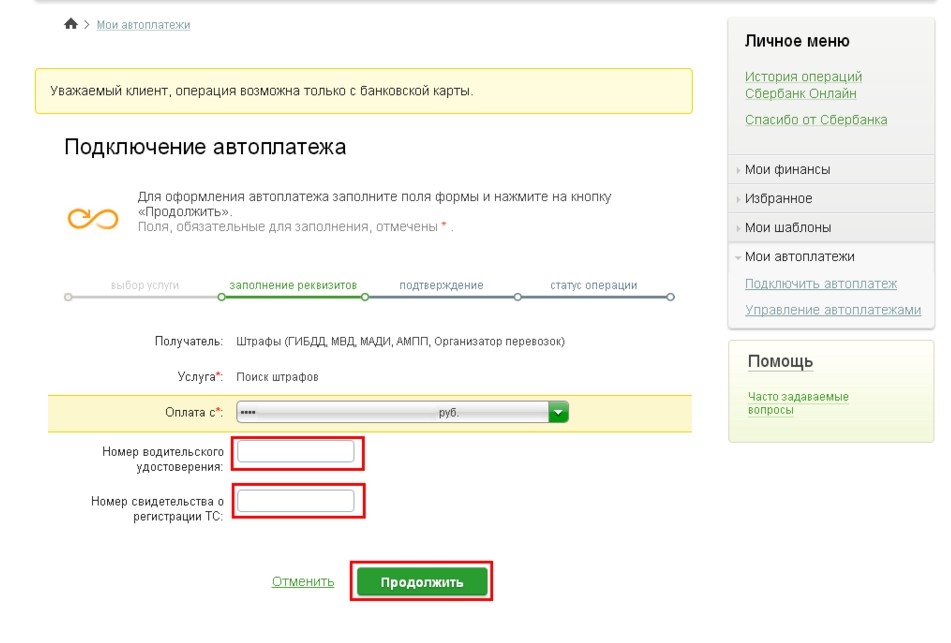Click the service value 'Поиск штрафов'
Image resolution: width=951 pixels, height=643 pixels.
tap(277, 377)
